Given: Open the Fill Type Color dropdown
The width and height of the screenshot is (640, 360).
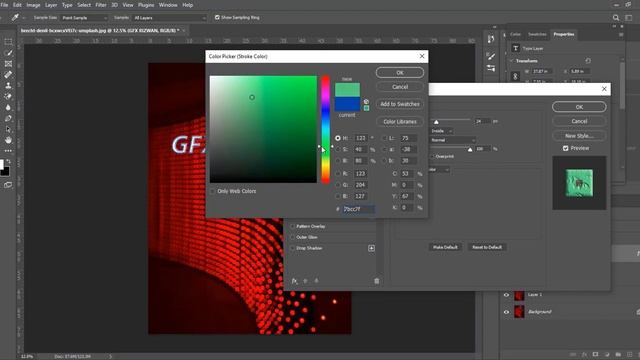Looking at the screenshot, I should (440, 169).
